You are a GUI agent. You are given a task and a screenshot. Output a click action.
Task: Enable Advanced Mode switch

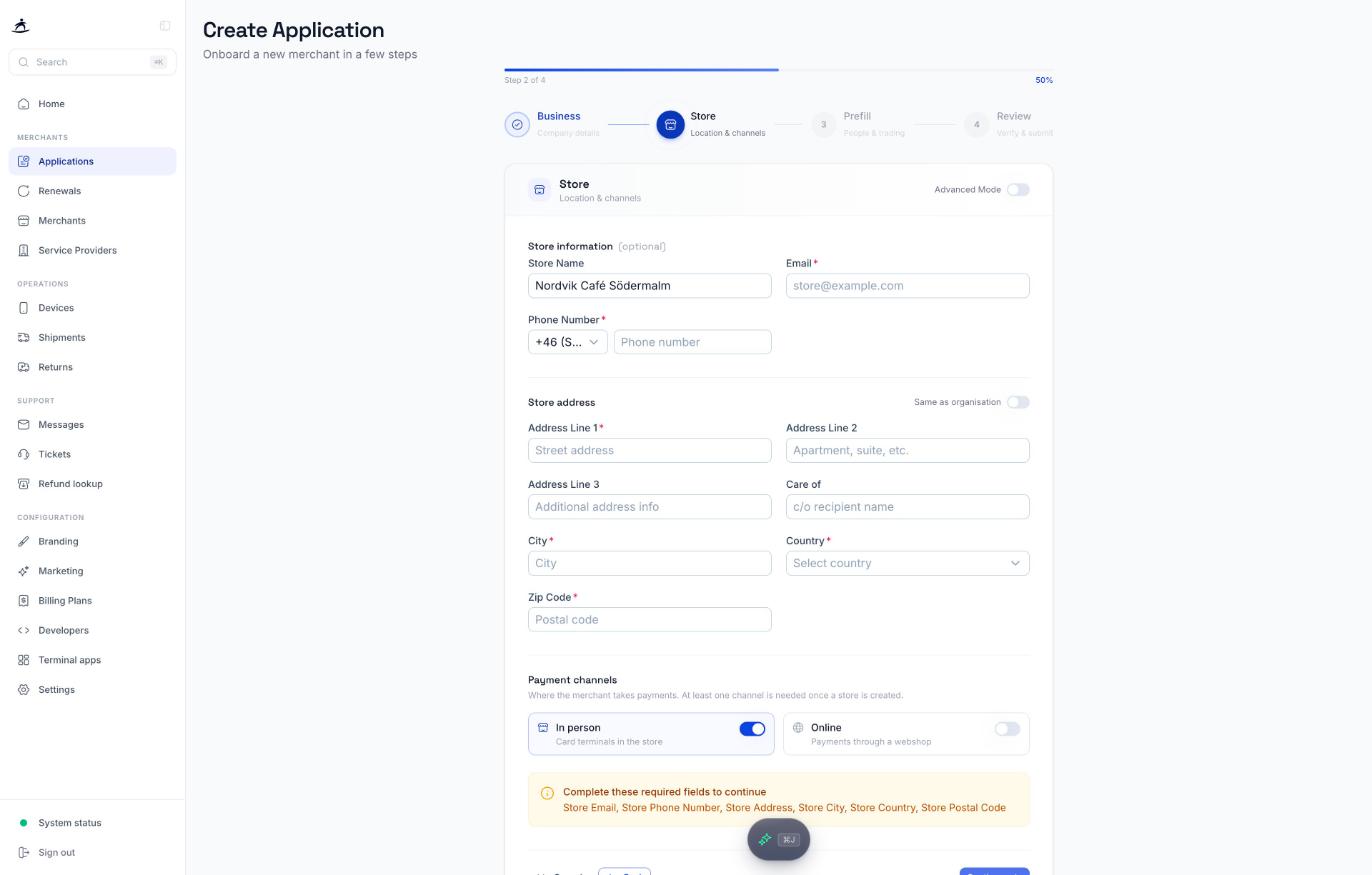1018,190
